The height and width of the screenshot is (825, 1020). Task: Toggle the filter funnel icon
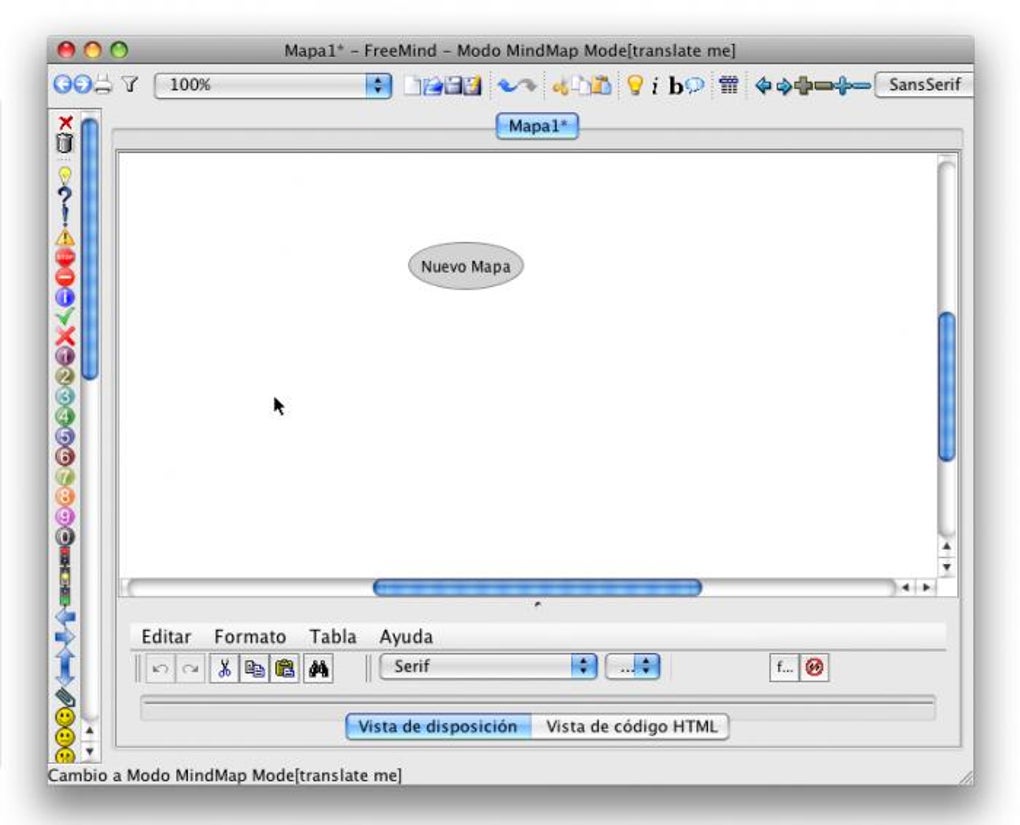[130, 85]
